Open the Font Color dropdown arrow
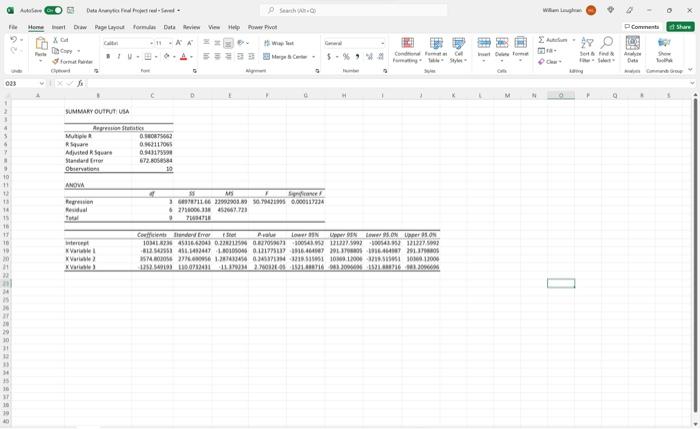The height and width of the screenshot is (429, 700). (192, 57)
